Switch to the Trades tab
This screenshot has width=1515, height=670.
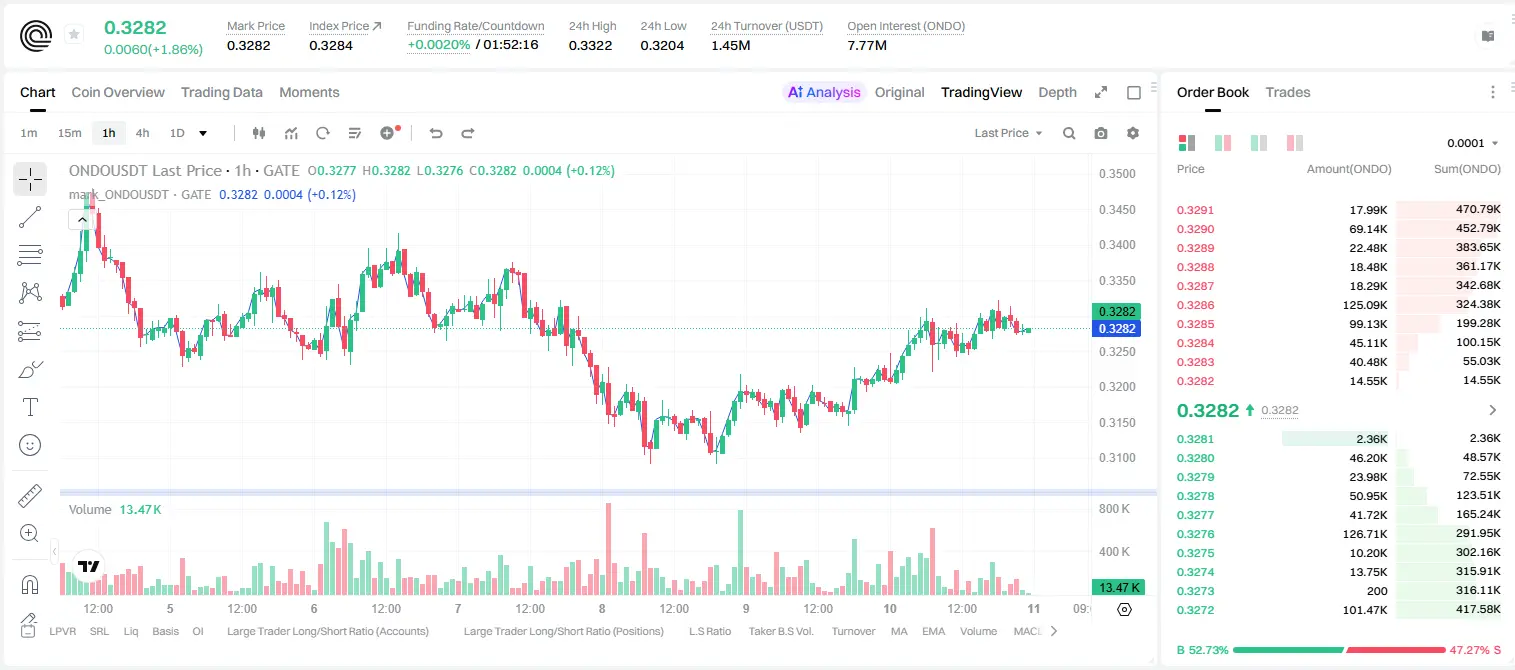(1287, 92)
